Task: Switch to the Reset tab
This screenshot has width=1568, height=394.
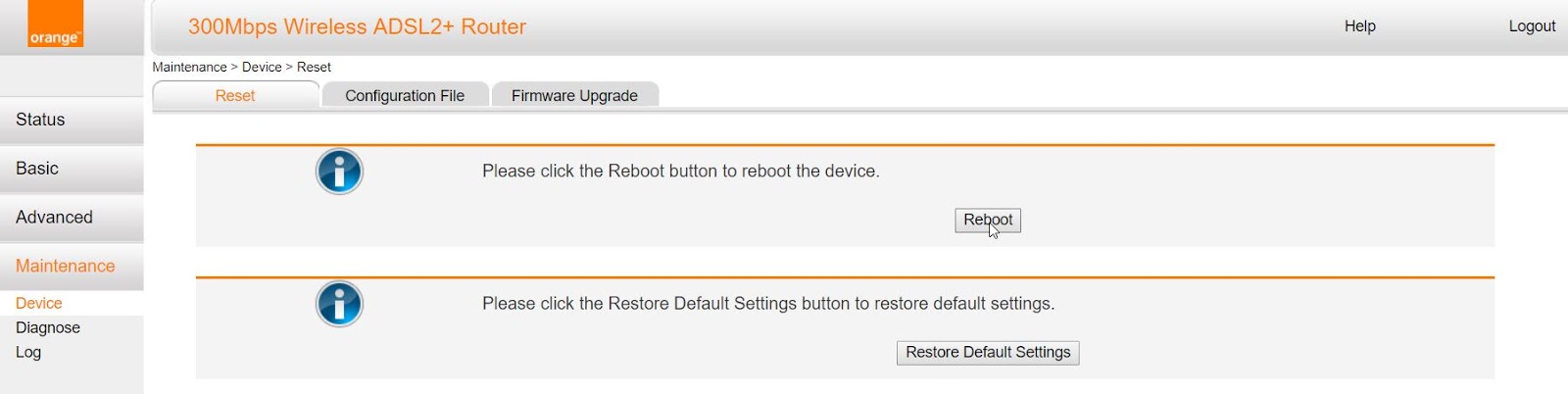Action: point(235,95)
